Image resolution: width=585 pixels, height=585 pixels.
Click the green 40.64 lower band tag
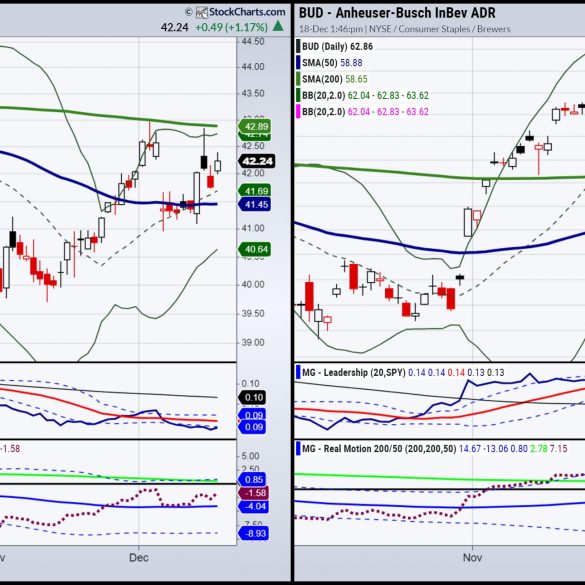(255, 249)
